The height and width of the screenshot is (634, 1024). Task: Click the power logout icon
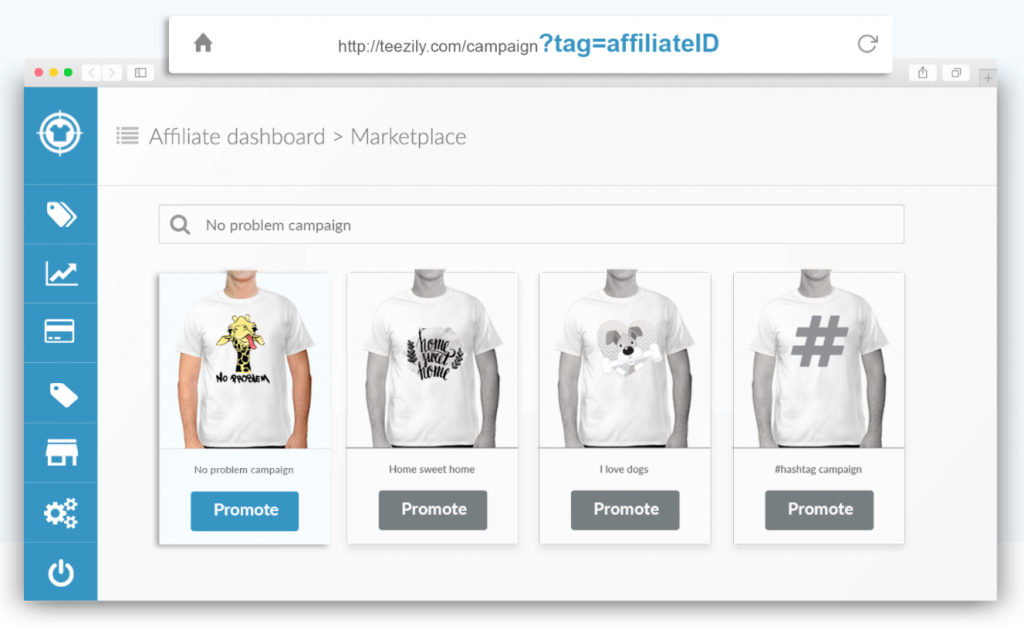coord(61,573)
